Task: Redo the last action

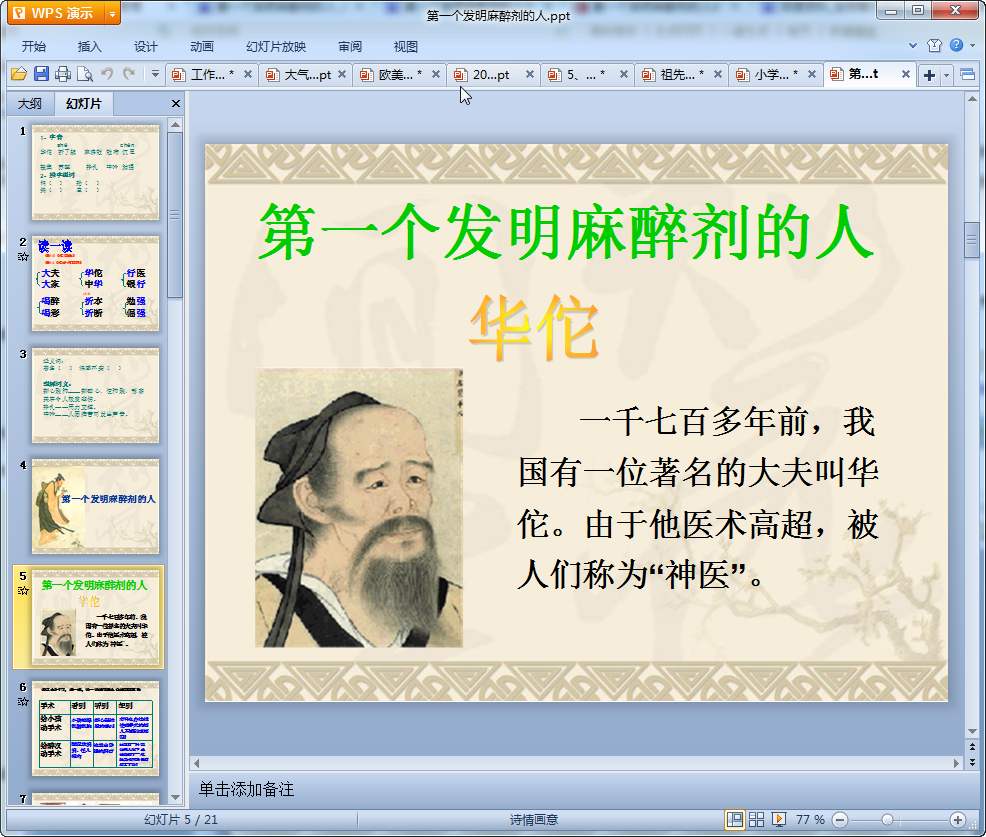Action: (x=129, y=74)
